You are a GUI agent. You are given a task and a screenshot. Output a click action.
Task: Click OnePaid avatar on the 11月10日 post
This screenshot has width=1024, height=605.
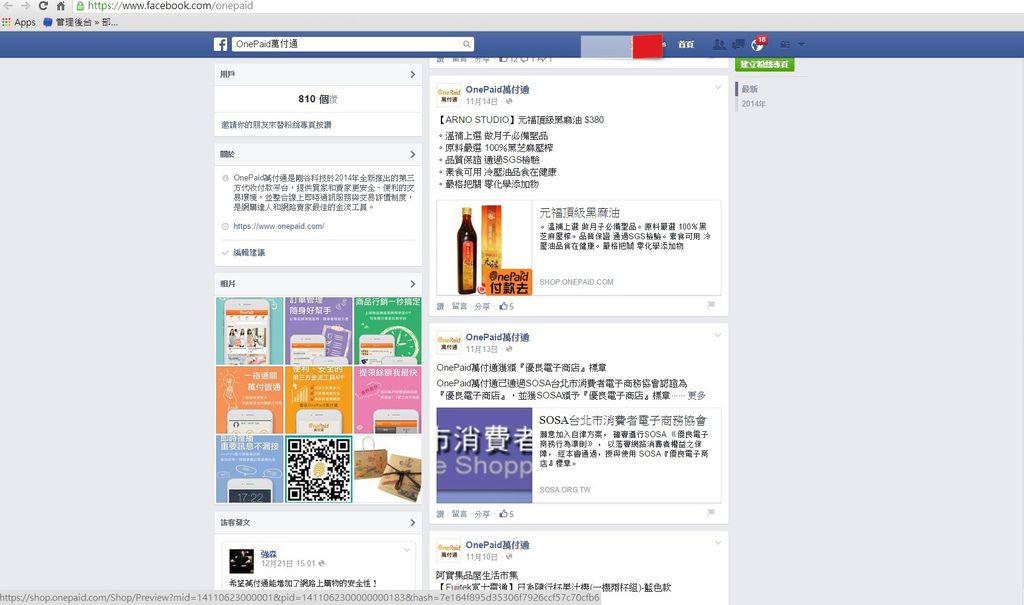pos(449,550)
